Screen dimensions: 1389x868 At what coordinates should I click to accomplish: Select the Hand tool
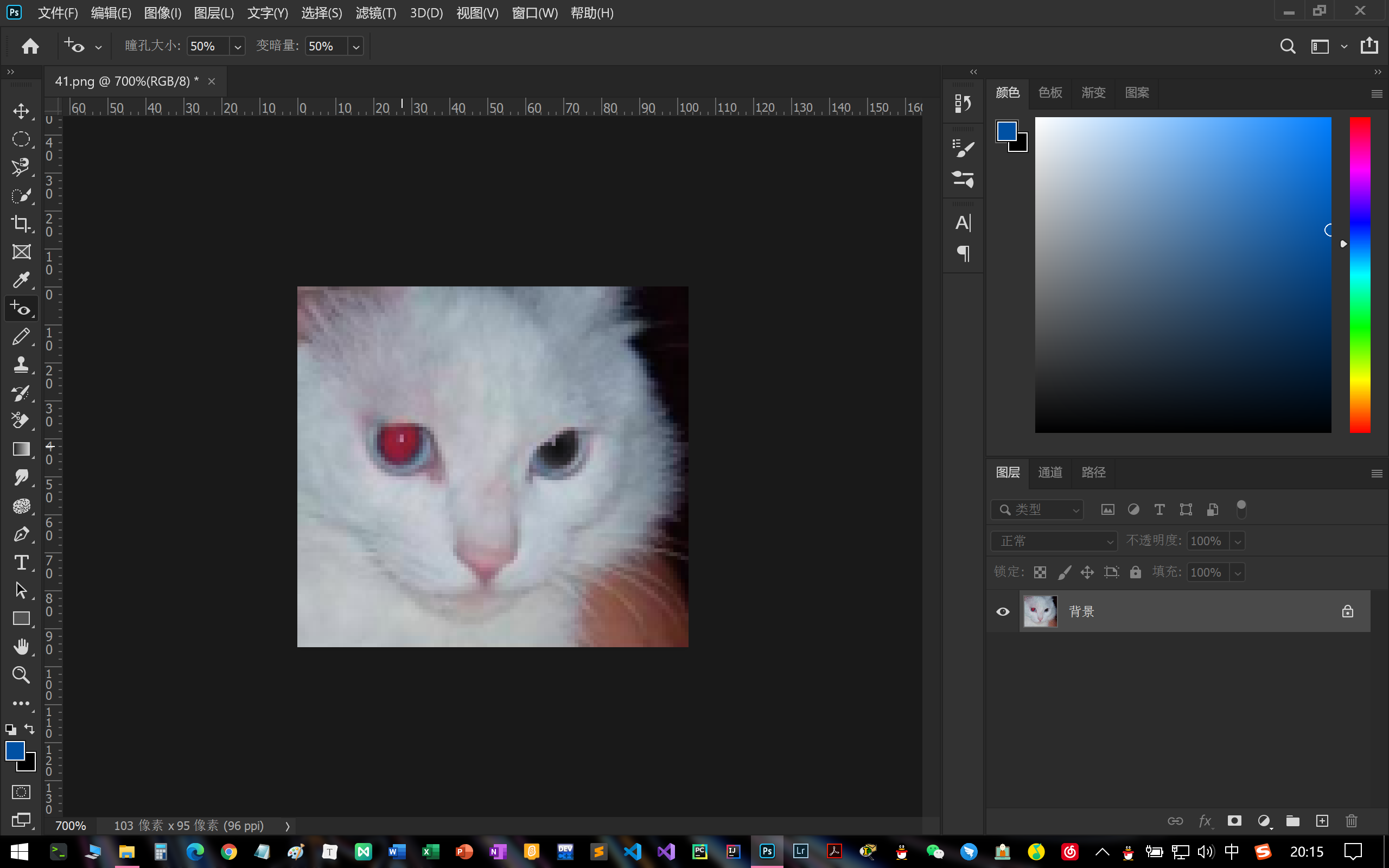click(x=21, y=647)
